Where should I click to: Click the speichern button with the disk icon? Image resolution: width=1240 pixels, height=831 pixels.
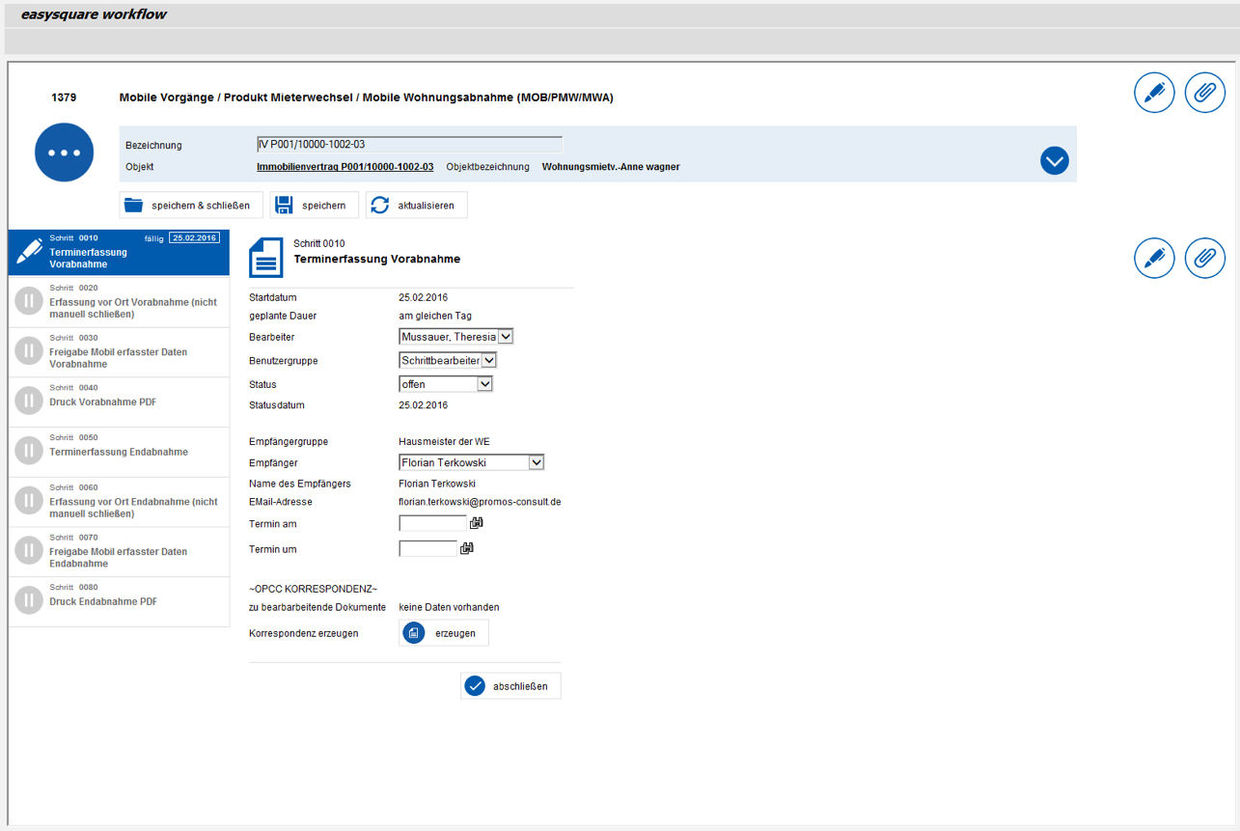tap(313, 205)
